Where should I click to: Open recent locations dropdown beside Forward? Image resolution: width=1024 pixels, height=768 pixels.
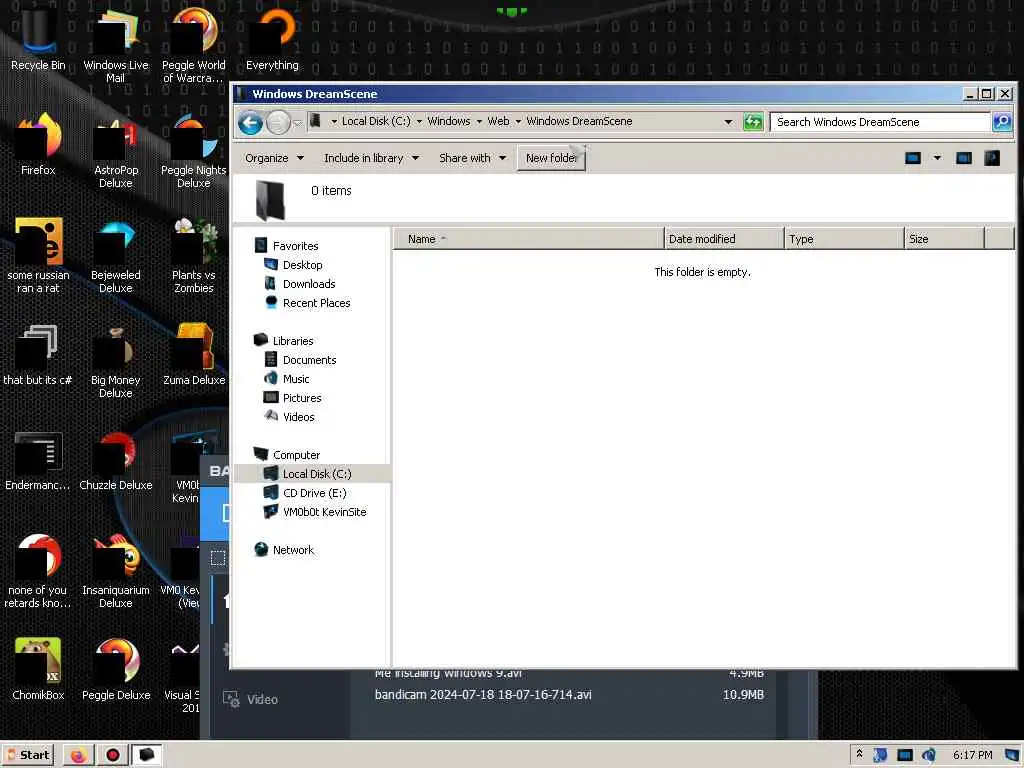[298, 123]
